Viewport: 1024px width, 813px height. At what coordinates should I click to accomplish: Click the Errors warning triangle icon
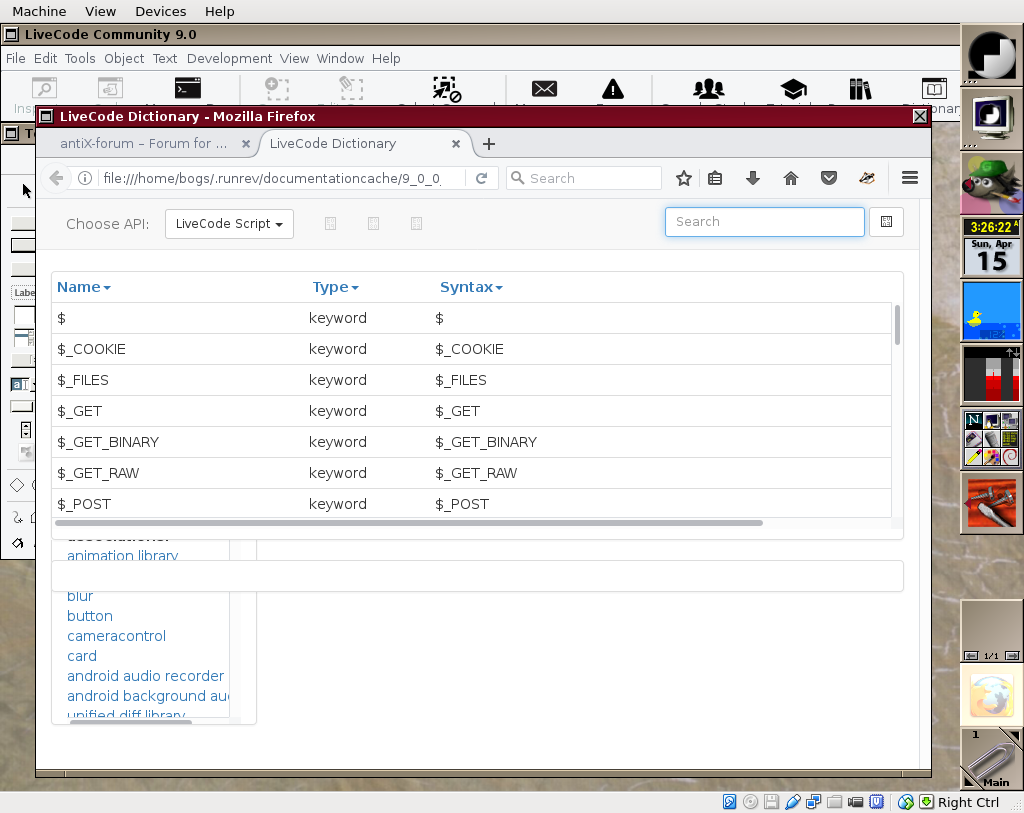click(612, 89)
